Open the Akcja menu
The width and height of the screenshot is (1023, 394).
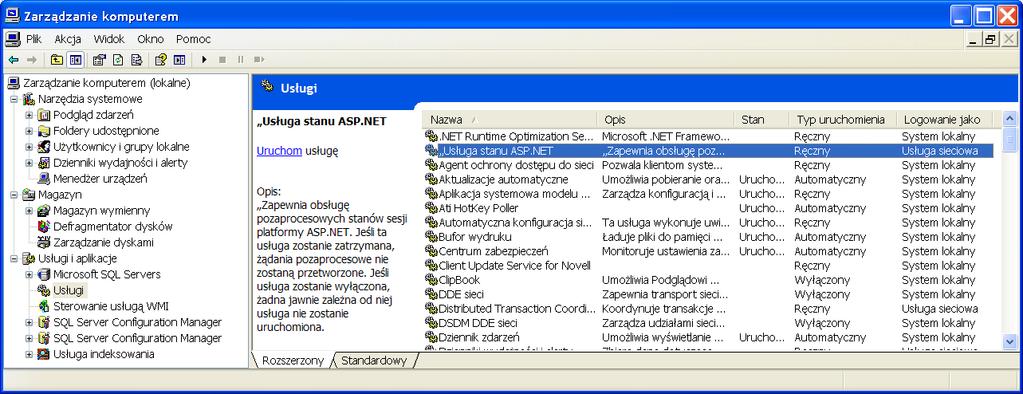click(x=68, y=39)
